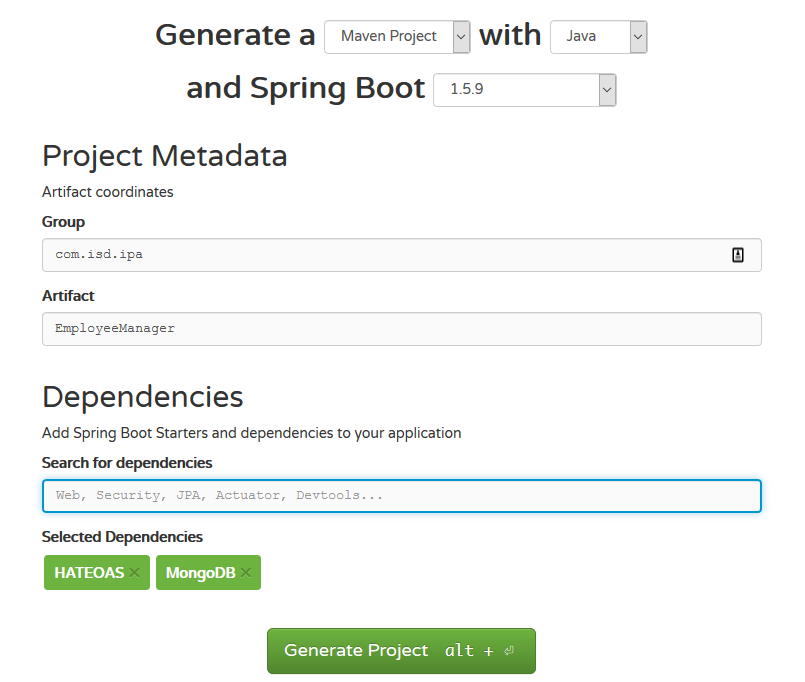Remove the HATEOAS dependency via its X

point(135,573)
